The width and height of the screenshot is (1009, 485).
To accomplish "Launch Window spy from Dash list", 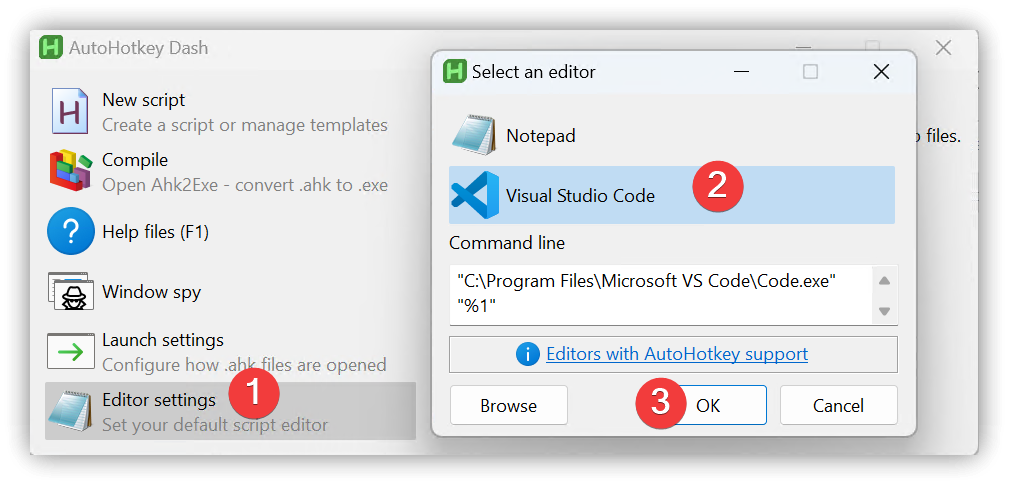I will tap(230, 291).
